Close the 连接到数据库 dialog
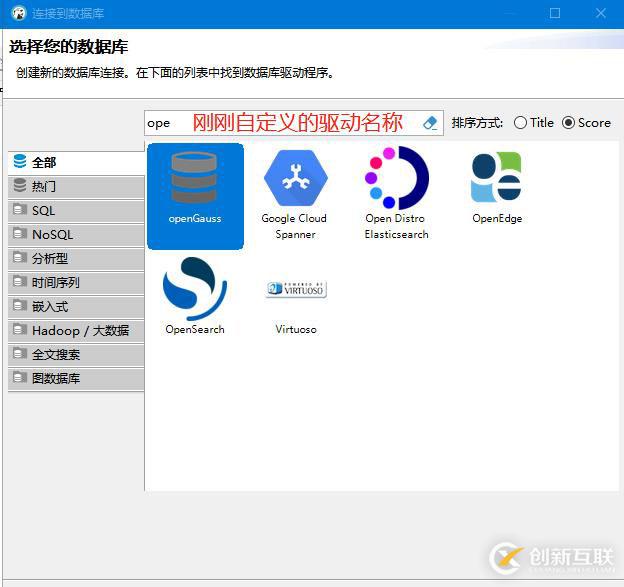The width and height of the screenshot is (624, 587). (601, 13)
